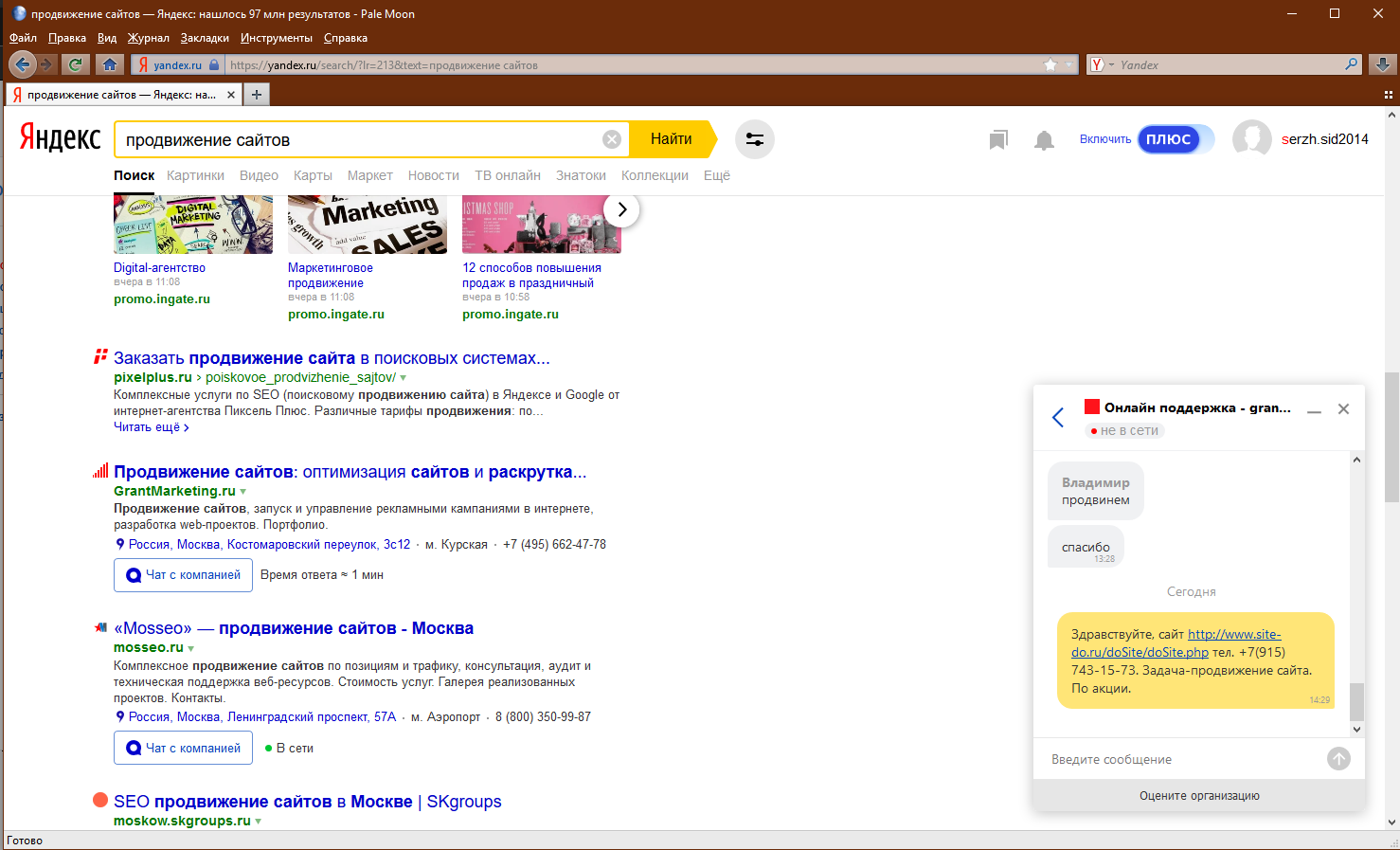Minimize the online support chat widget

tap(1314, 410)
